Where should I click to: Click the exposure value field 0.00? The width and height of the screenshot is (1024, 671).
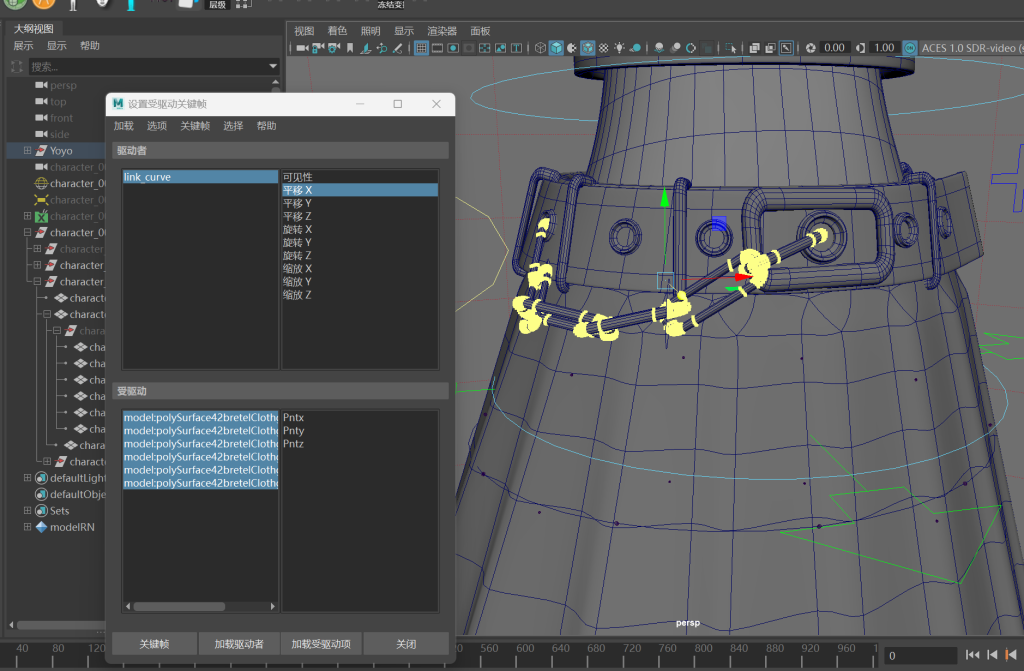[x=835, y=48]
